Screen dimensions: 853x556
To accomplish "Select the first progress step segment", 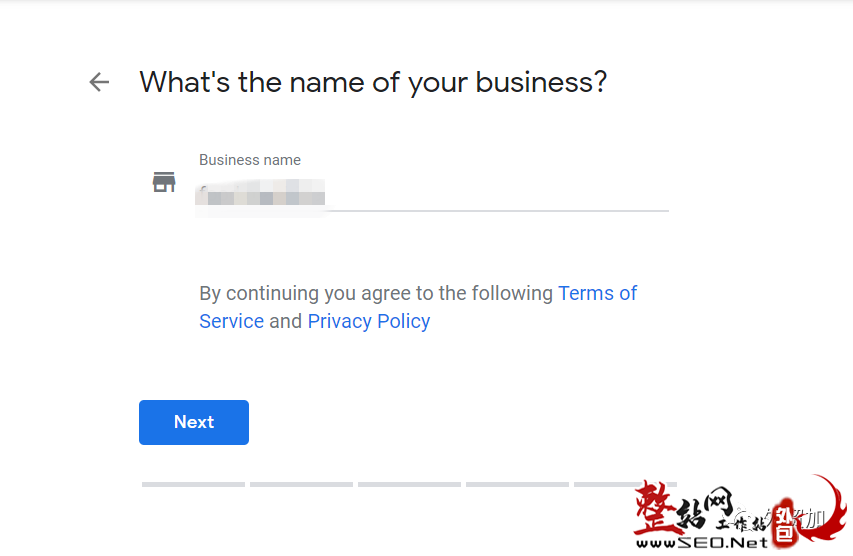I will [x=193, y=484].
